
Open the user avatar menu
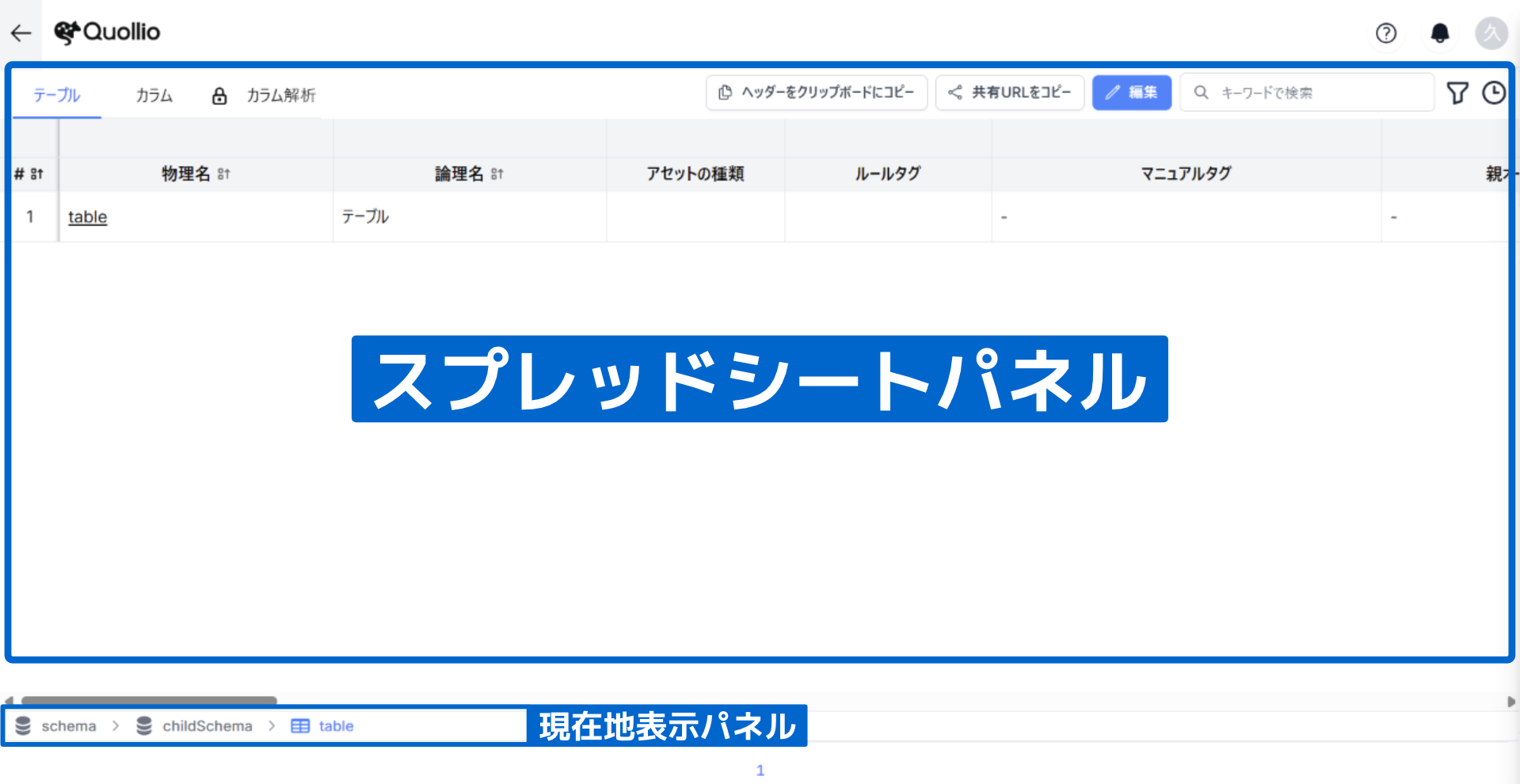pos(1491,32)
